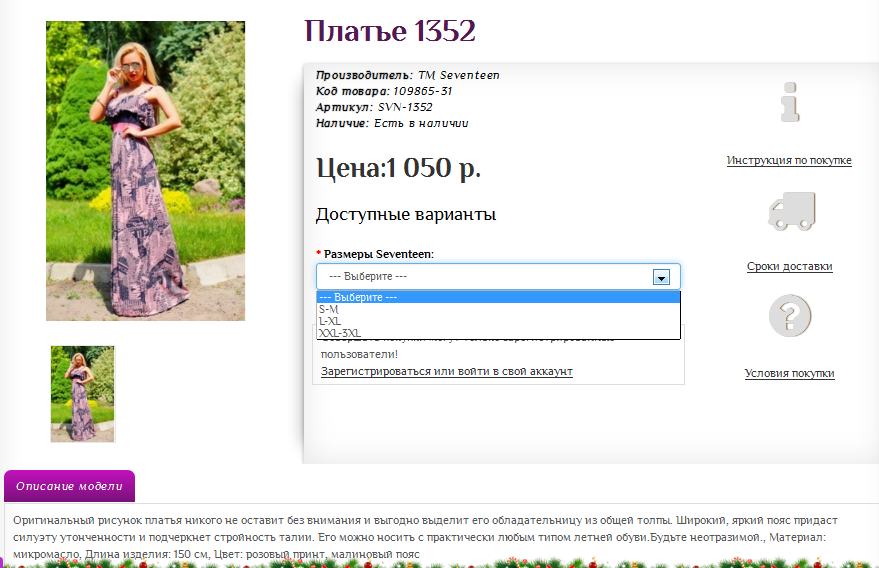This screenshot has width=879, height=568.
Task: Click the dropdown arrow of size selector
Action: (x=661, y=277)
